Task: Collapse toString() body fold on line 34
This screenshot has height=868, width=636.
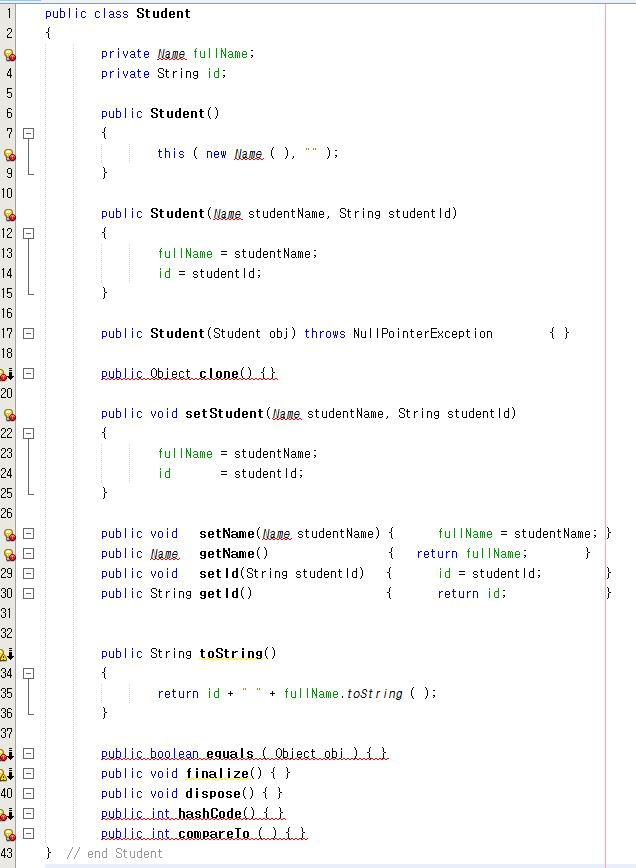Action: [28, 674]
